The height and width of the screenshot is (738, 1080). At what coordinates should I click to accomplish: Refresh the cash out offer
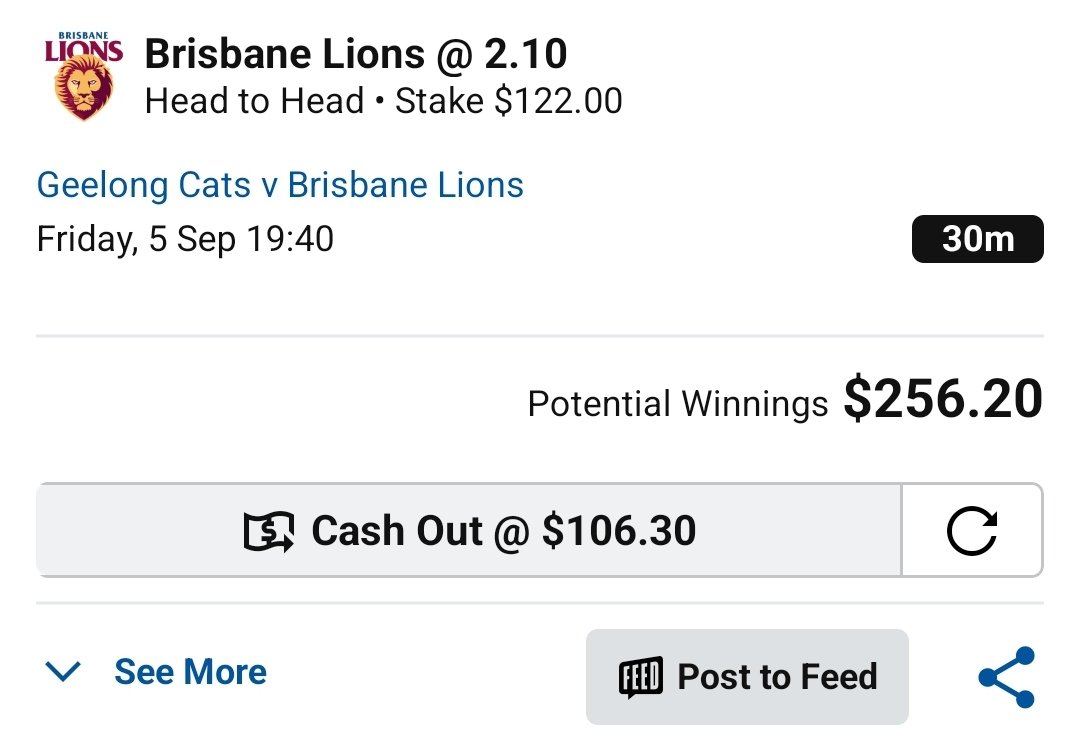point(971,531)
